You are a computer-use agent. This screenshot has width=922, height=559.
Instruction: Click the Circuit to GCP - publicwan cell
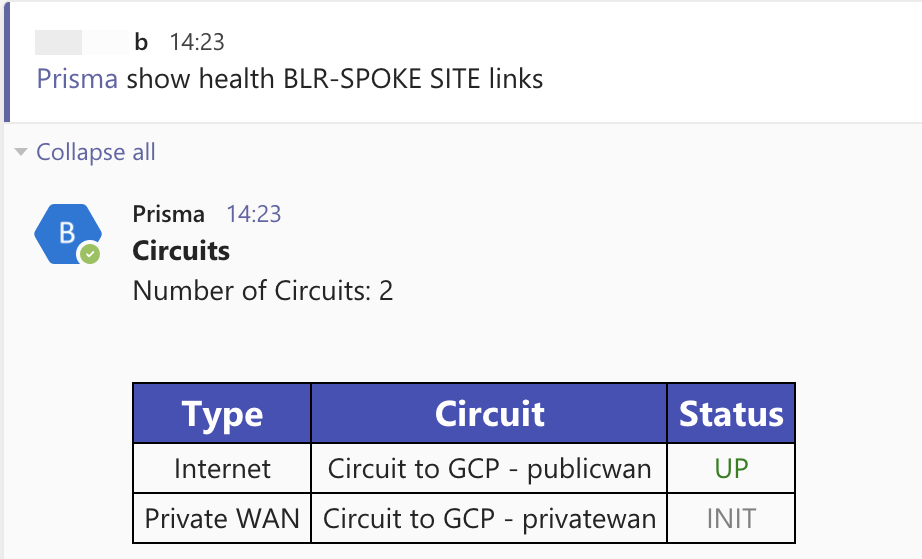489,468
